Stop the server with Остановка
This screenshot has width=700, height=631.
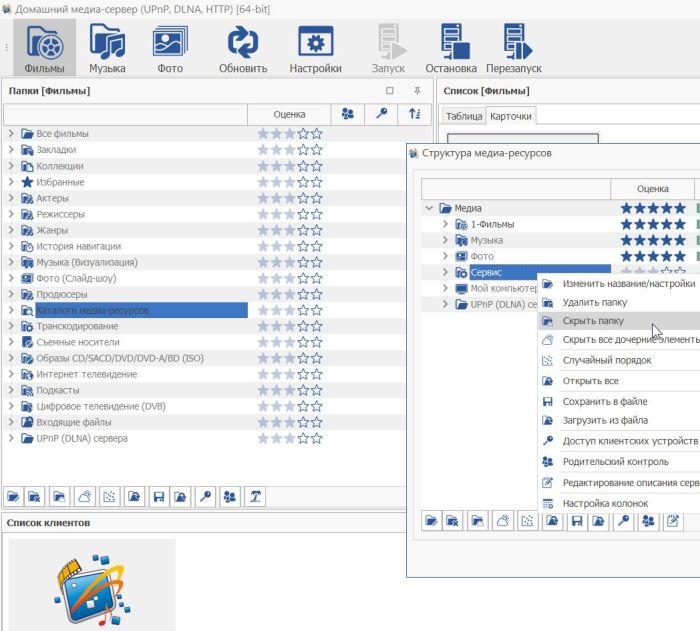pyautogui.click(x=451, y=49)
